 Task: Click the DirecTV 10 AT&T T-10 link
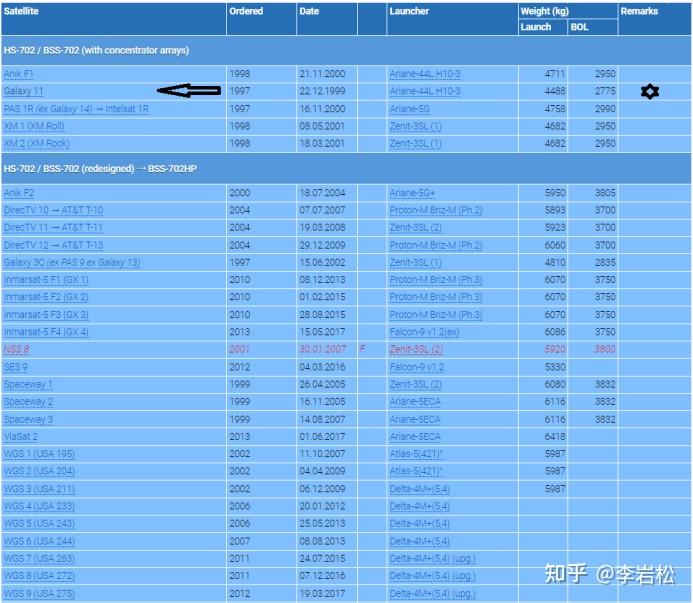[53, 210]
